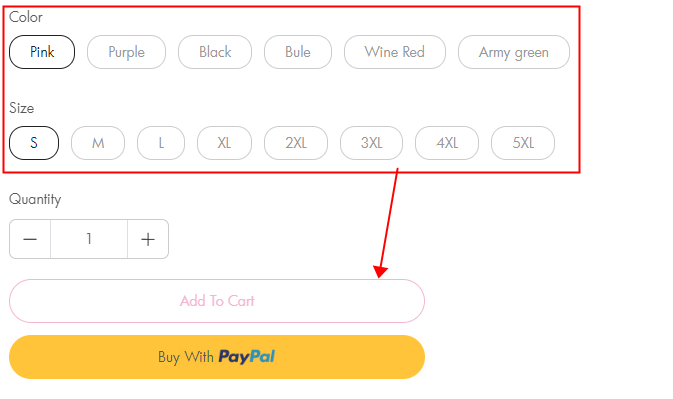
Task: Select the Bule color option
Action: tap(298, 52)
